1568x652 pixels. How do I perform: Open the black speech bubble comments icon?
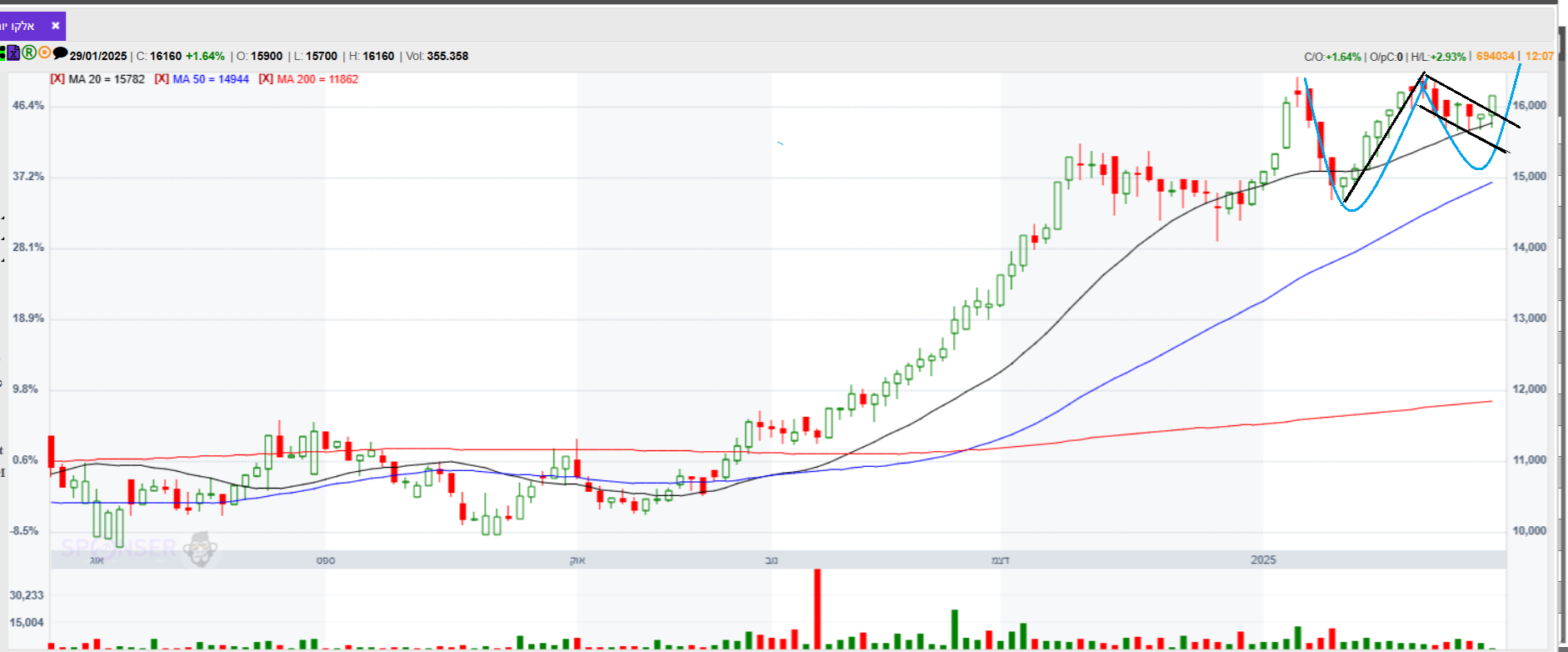(x=60, y=53)
